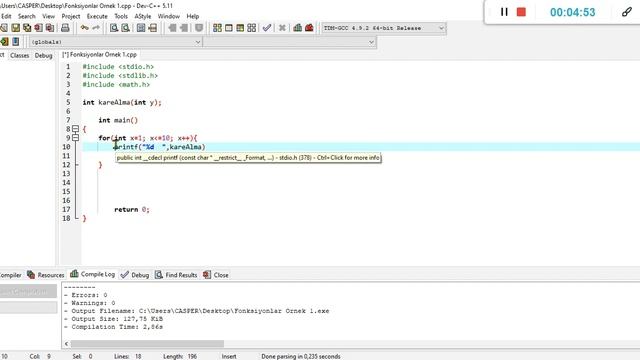Screen dimensions: 640x360
Task: Run the program using the Run icon
Action: (229, 28)
